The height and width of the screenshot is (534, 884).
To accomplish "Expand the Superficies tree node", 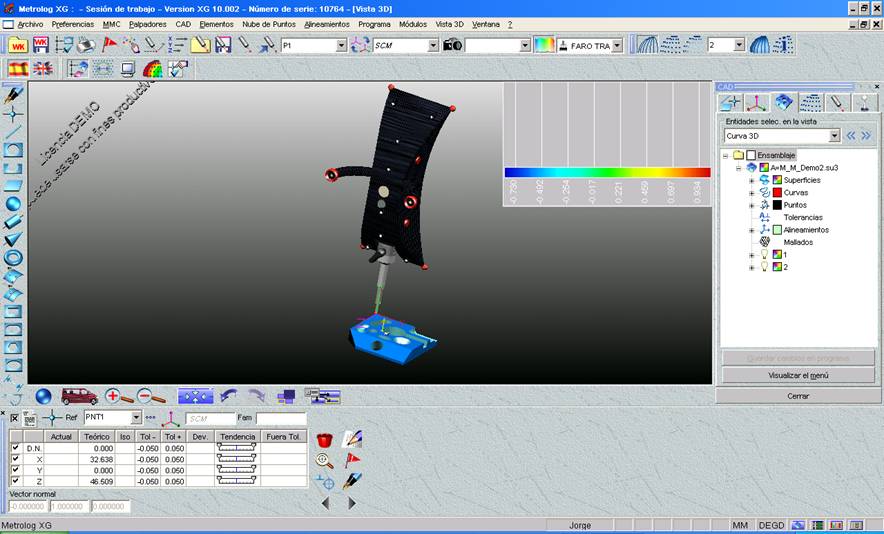I will [752, 180].
